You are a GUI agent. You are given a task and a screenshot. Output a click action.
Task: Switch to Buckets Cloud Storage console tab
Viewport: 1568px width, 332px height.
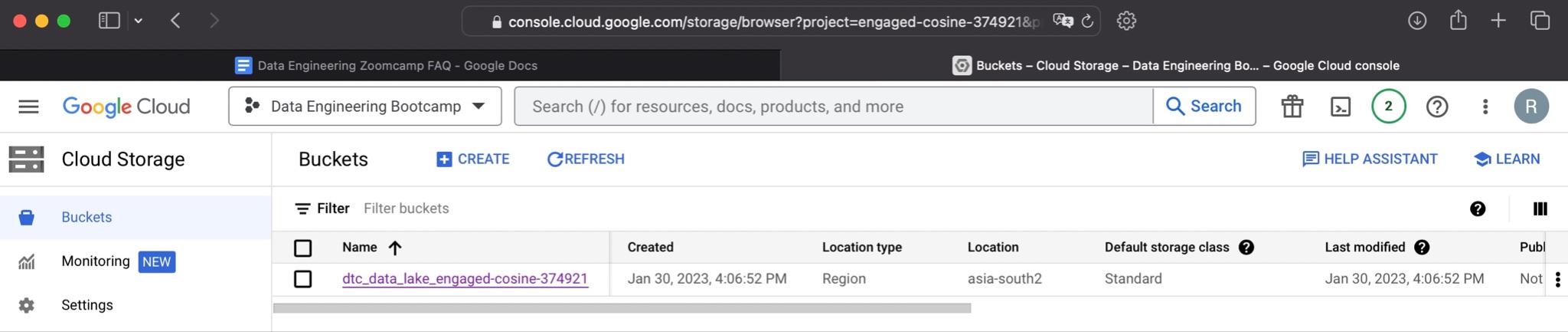[x=1175, y=65]
